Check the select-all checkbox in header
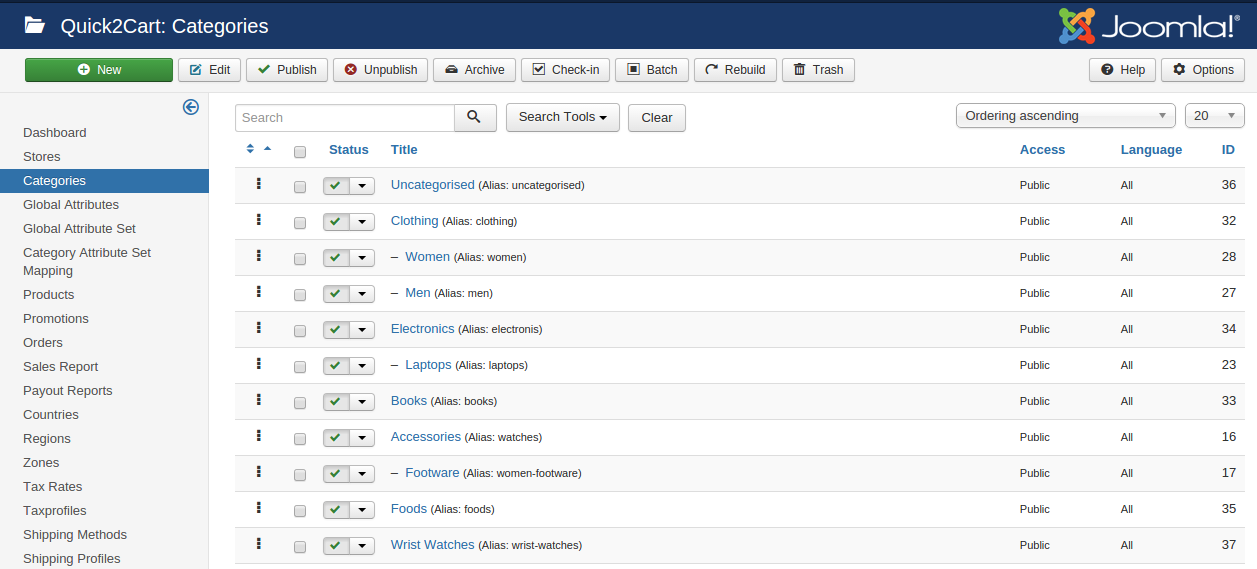 [x=300, y=151]
